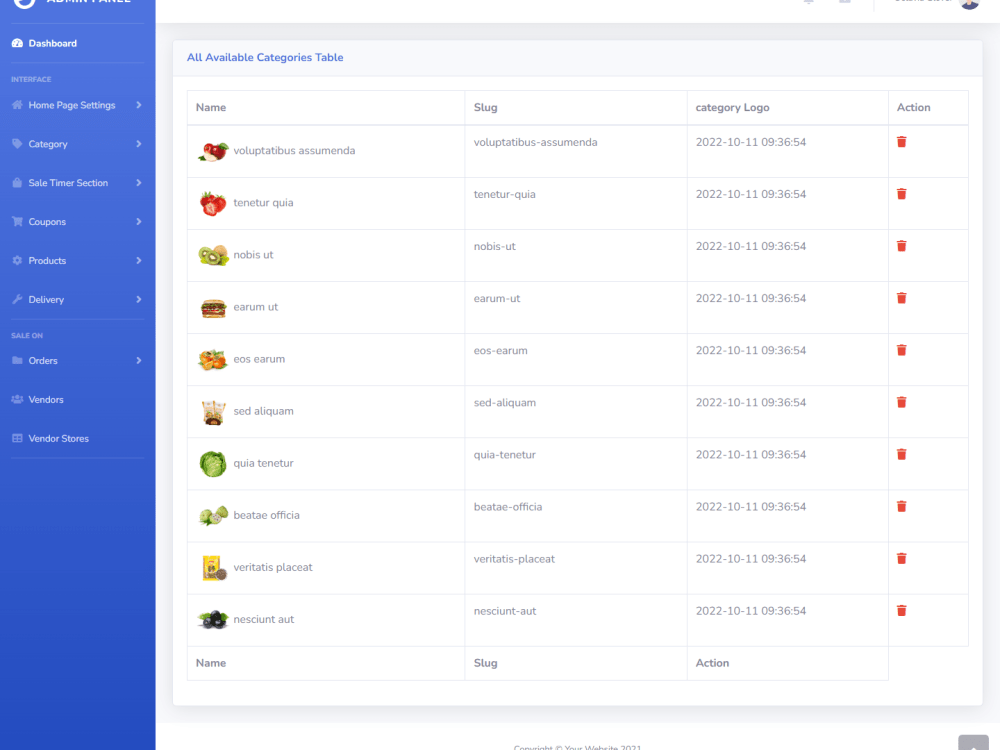Click the slug text "tenetur-quia"
The width and height of the screenshot is (1000, 750).
(504, 195)
